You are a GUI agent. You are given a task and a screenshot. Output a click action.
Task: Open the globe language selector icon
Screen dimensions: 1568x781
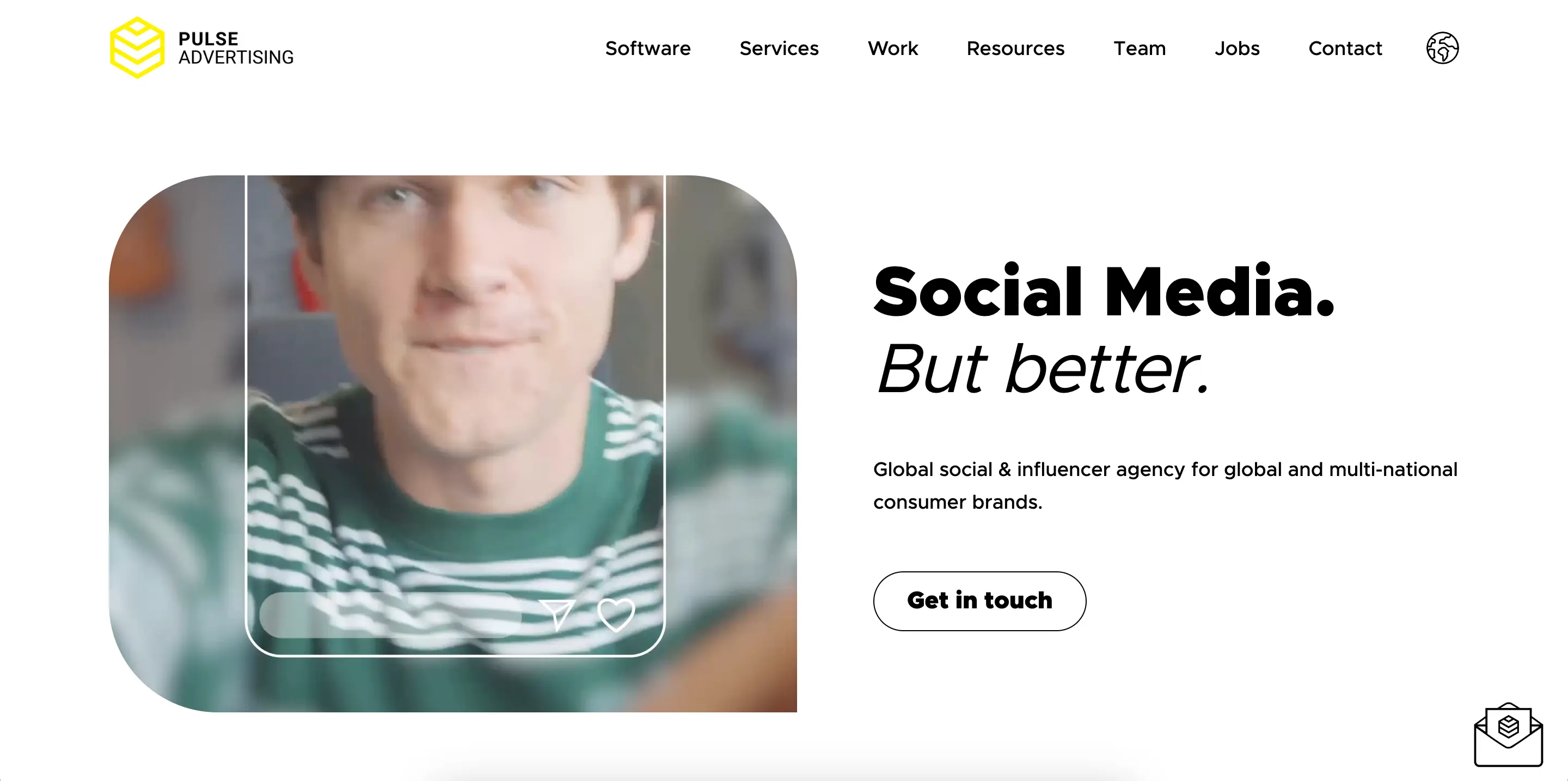coord(1442,48)
